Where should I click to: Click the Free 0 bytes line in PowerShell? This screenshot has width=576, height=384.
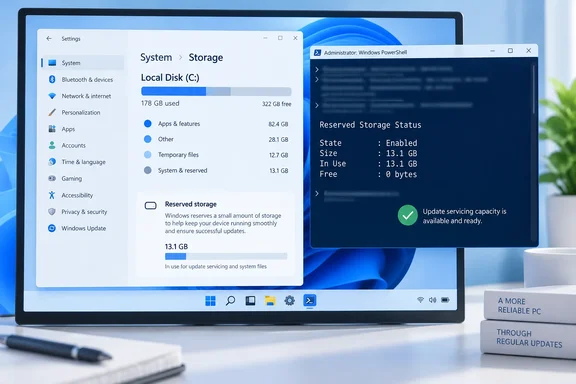(x=368, y=174)
